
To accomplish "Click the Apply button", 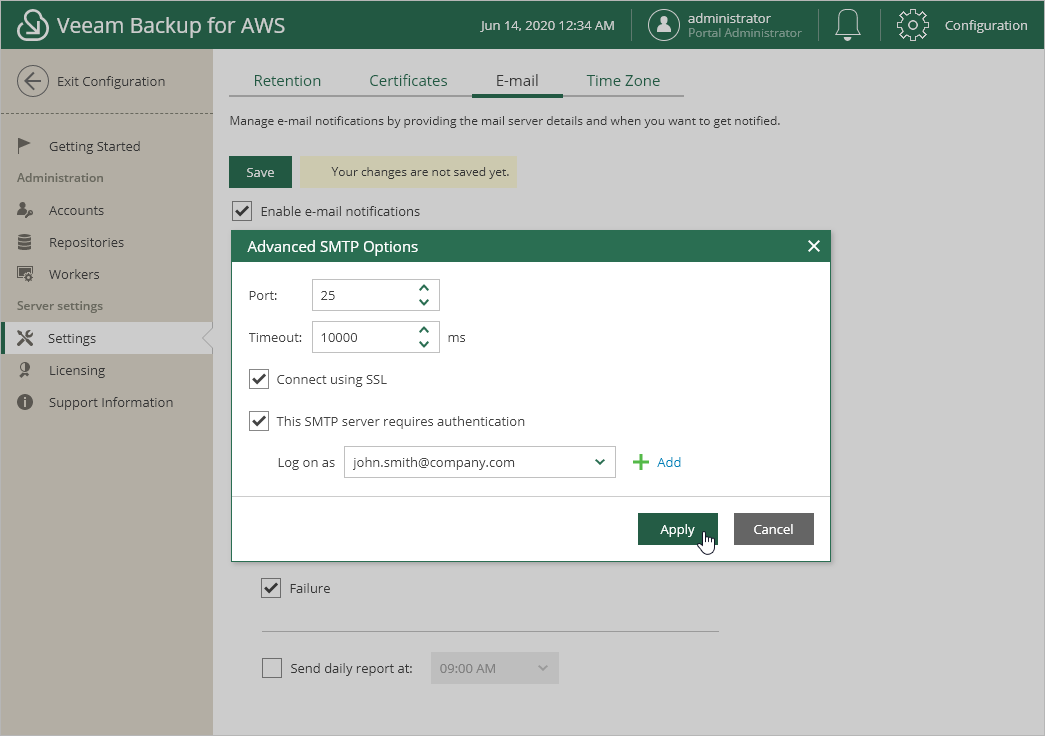I will [x=678, y=529].
